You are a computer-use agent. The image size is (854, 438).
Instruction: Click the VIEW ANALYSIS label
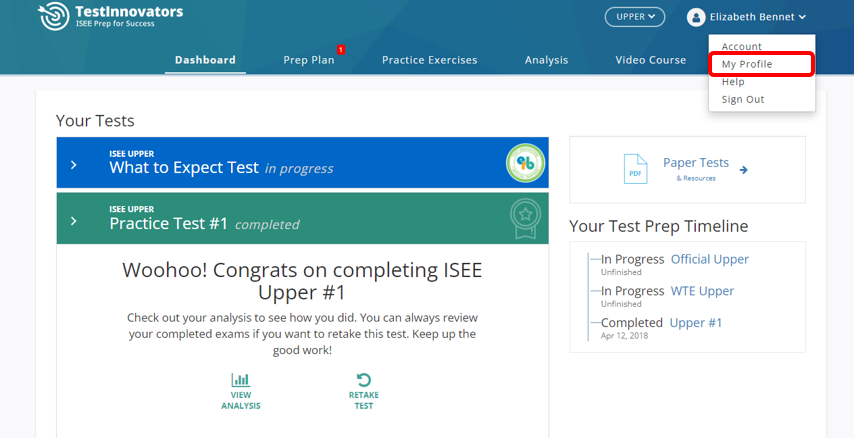pyautogui.click(x=241, y=400)
